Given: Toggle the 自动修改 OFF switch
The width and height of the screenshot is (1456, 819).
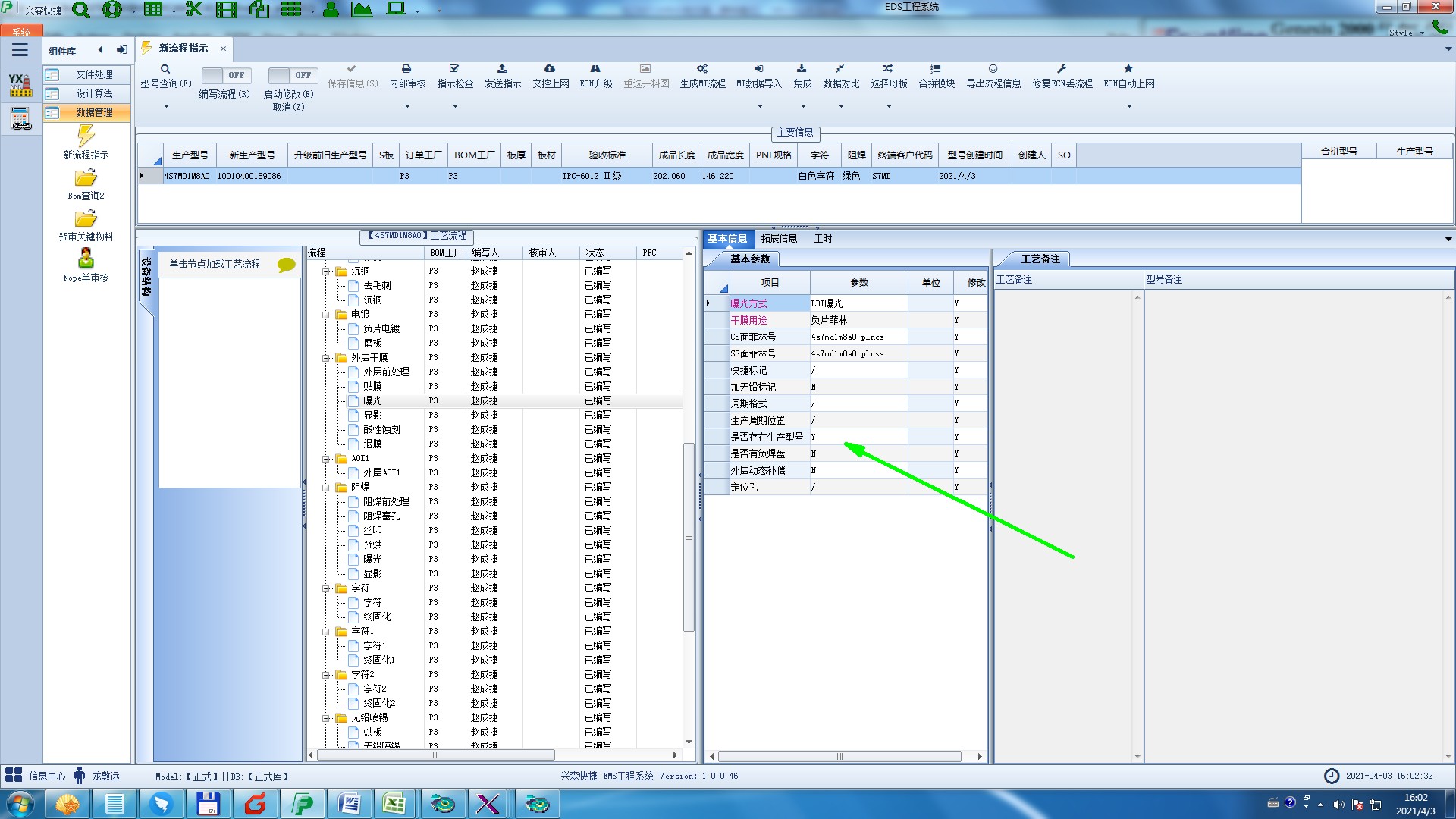Looking at the screenshot, I should (x=290, y=75).
